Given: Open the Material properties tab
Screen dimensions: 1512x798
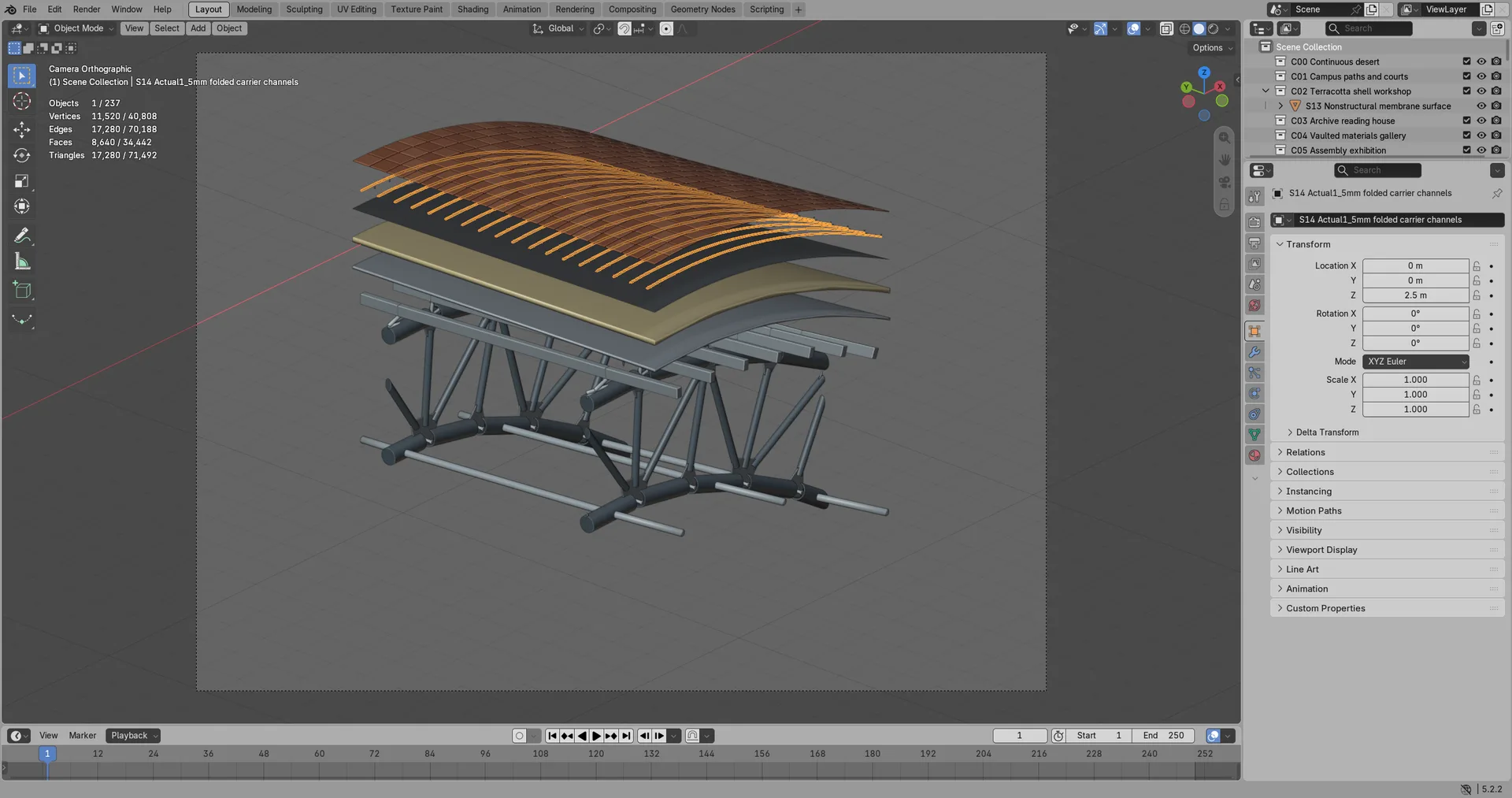Looking at the screenshot, I should [x=1254, y=455].
